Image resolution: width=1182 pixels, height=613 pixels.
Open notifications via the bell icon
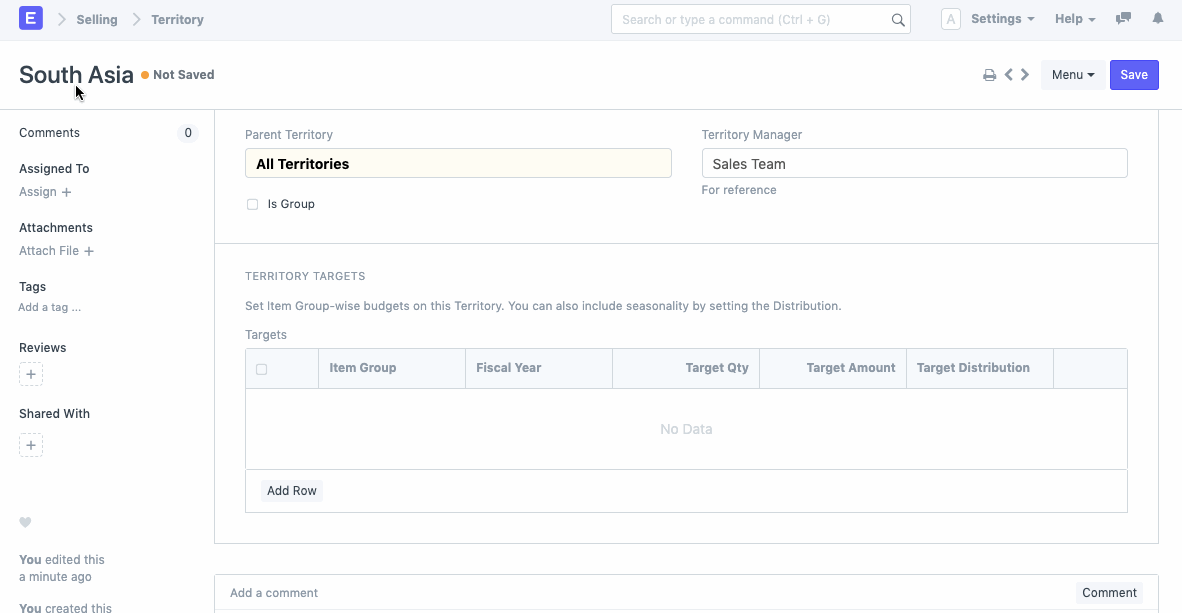click(1158, 18)
